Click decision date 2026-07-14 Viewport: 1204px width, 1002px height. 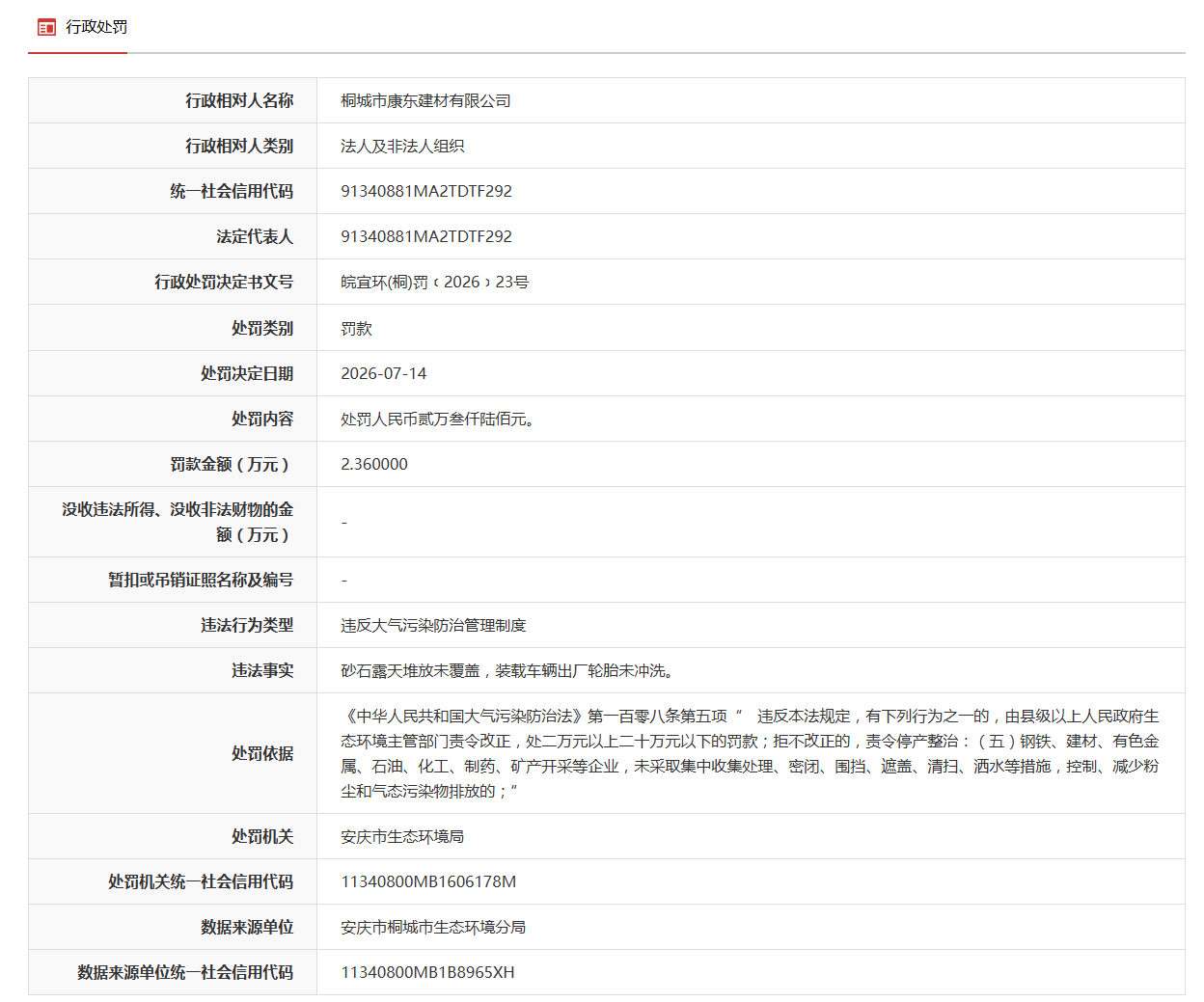[383, 373]
